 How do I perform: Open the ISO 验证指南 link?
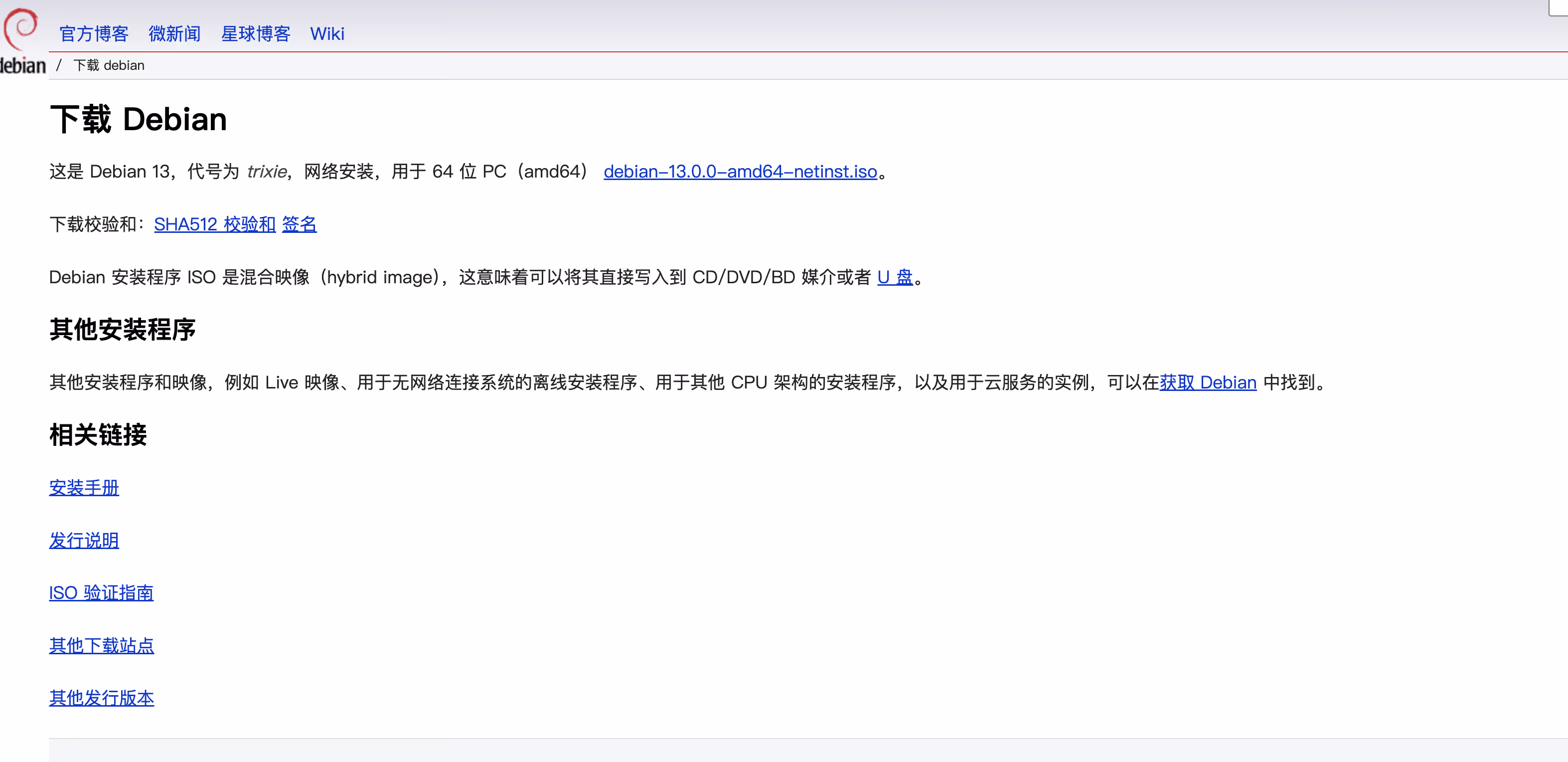coord(101,592)
